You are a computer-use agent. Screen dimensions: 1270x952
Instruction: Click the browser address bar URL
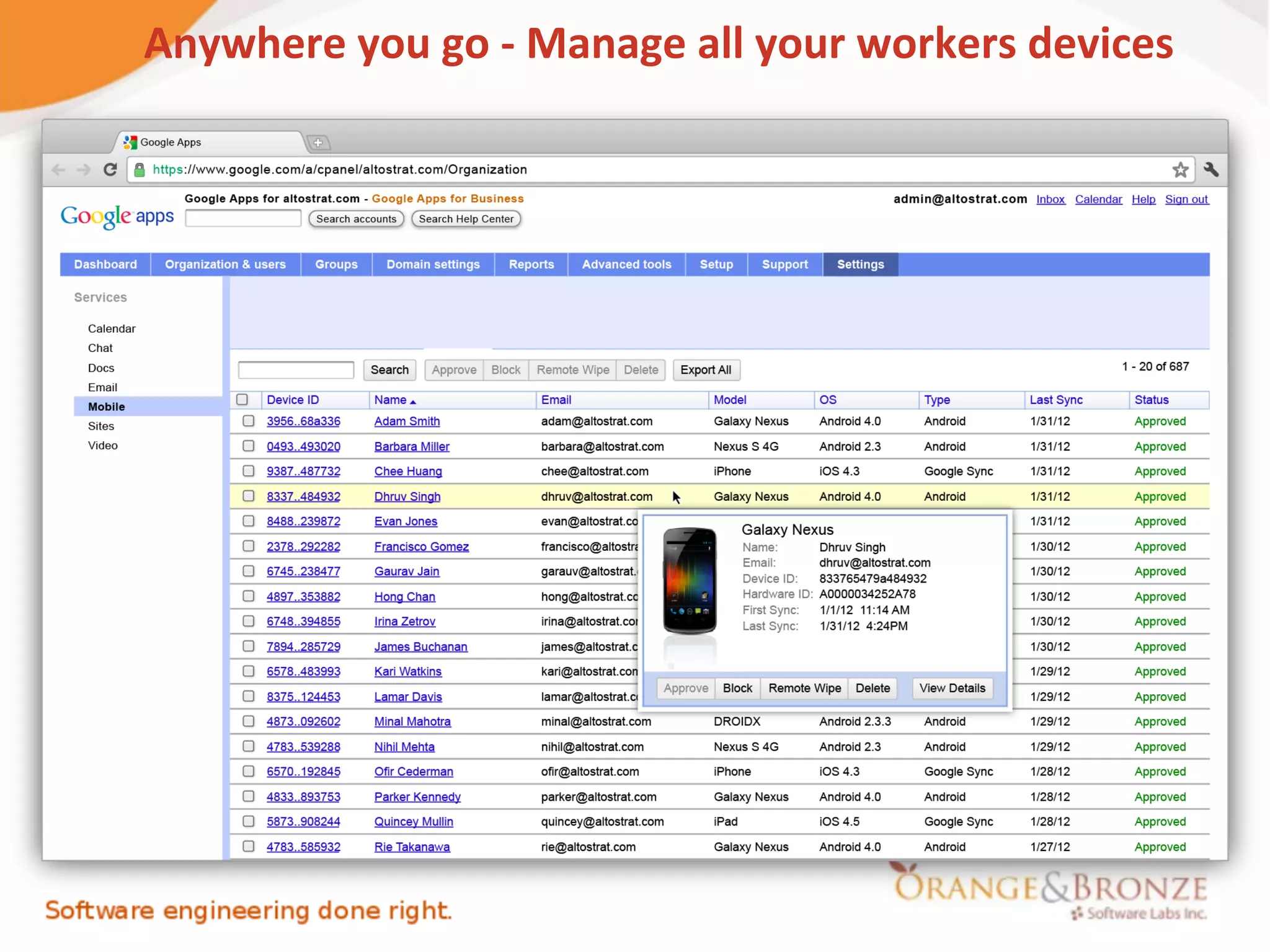point(340,170)
